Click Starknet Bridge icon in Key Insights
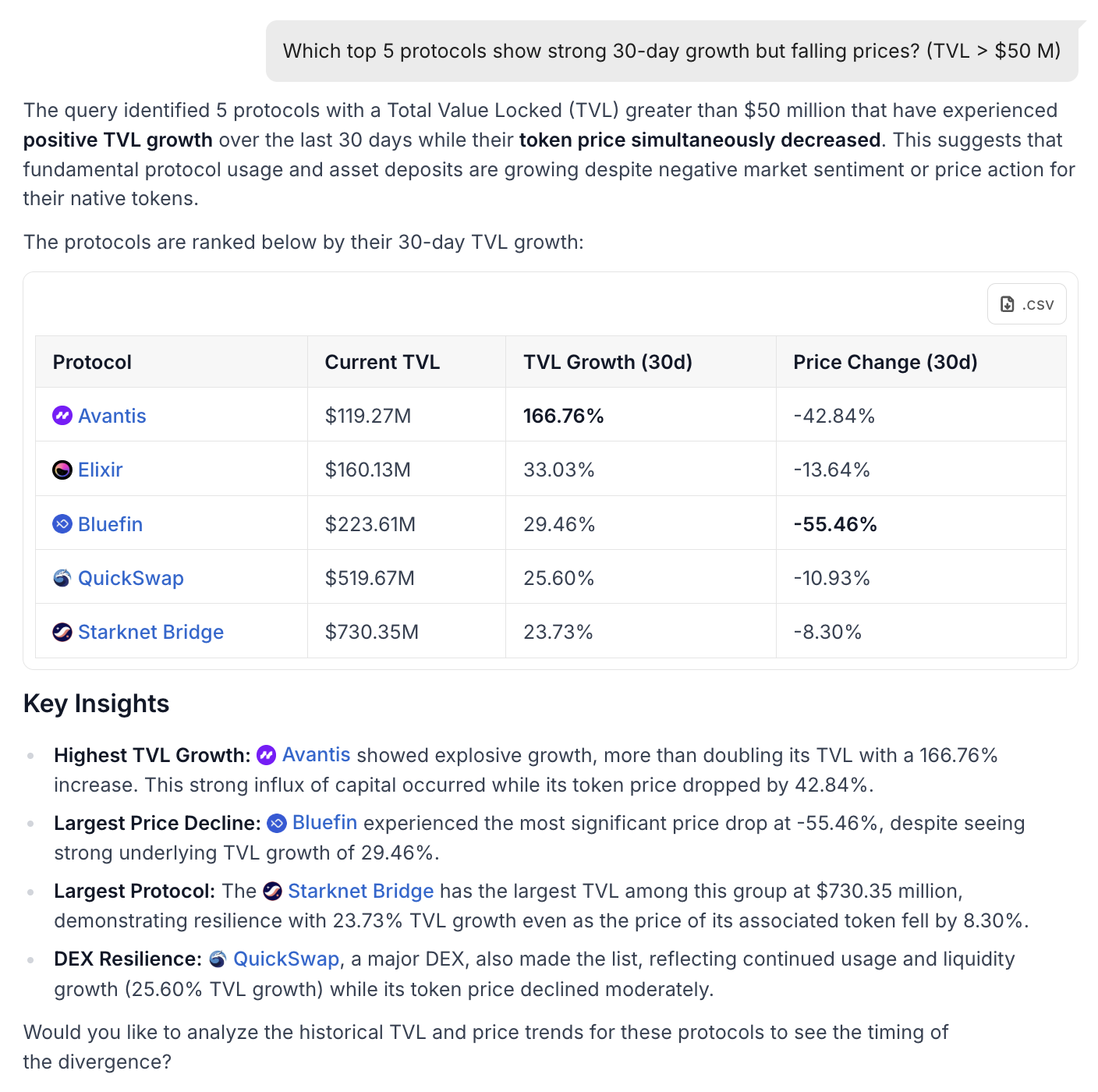The height and width of the screenshot is (1092, 1098). (272, 891)
